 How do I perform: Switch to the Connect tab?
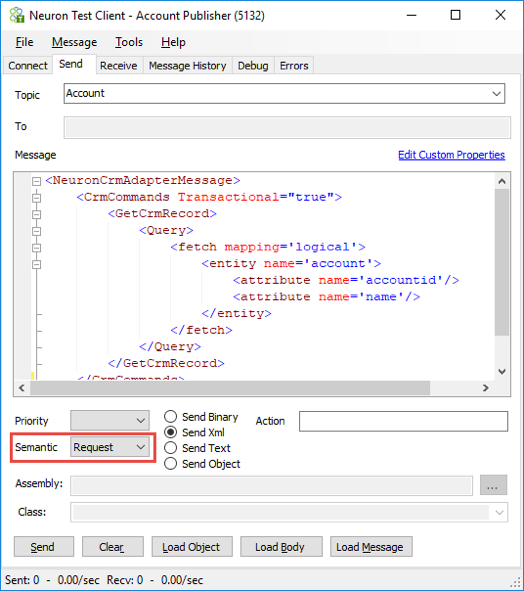[28, 66]
